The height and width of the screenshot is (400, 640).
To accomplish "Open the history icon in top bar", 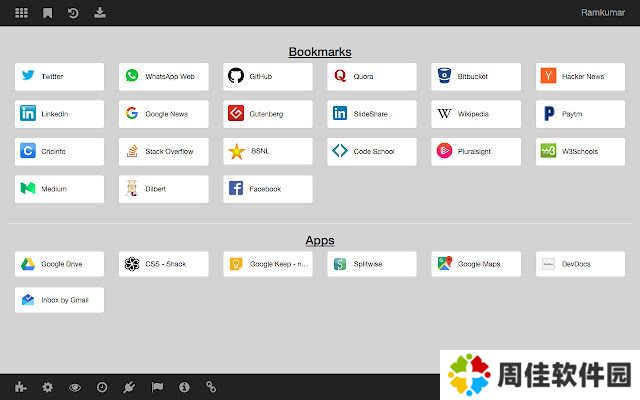I will click(x=73, y=13).
